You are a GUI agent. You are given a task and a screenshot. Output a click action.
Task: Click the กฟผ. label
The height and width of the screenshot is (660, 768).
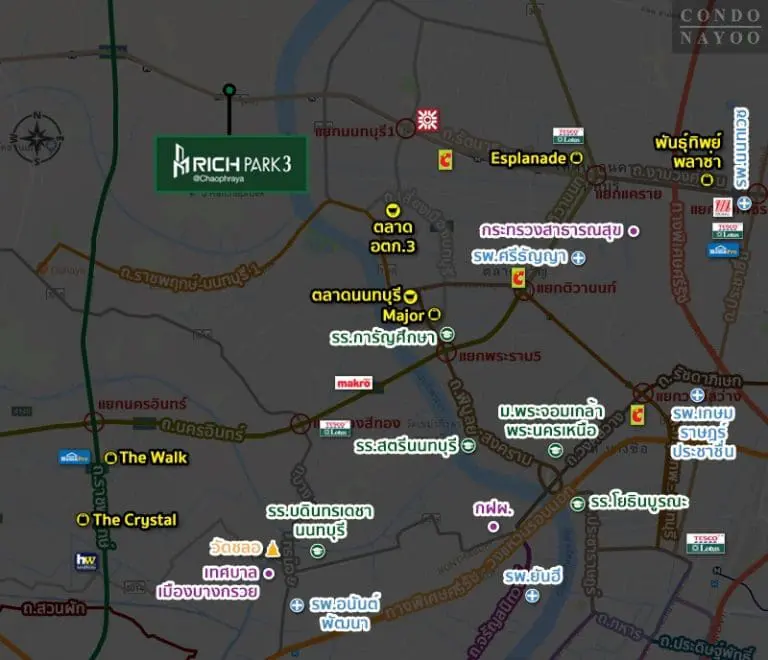click(x=493, y=509)
